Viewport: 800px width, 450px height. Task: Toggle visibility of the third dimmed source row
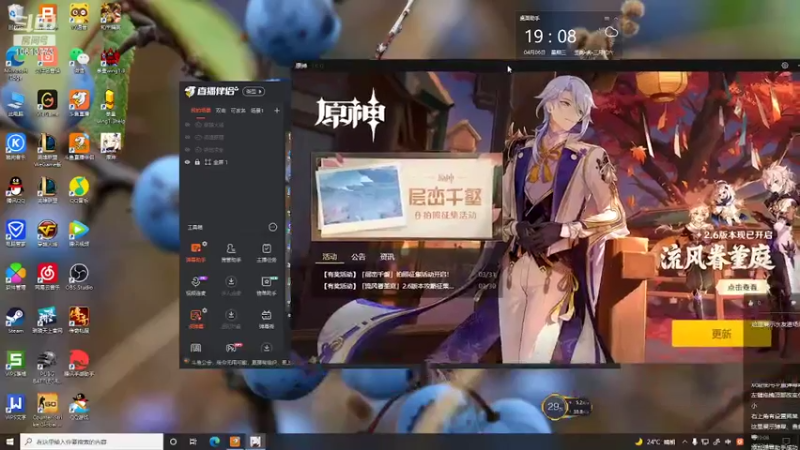(x=187, y=149)
